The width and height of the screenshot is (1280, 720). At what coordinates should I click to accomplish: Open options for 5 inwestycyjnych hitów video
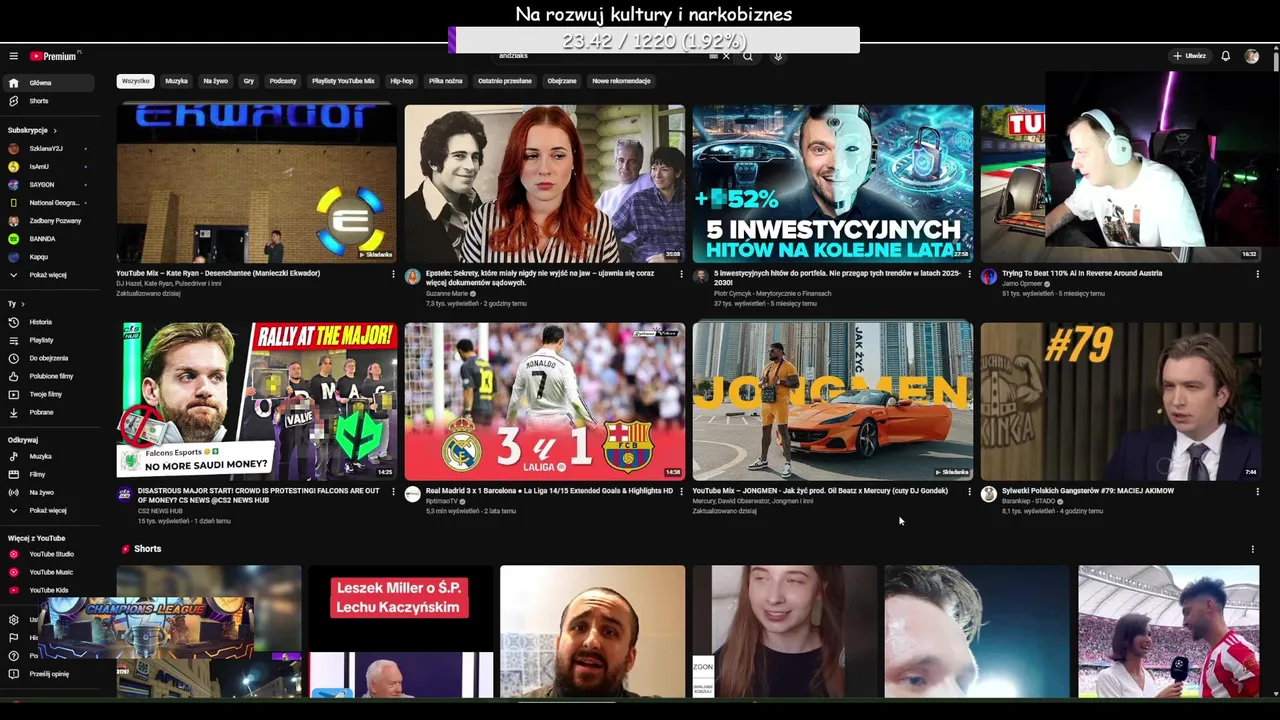[969, 274]
